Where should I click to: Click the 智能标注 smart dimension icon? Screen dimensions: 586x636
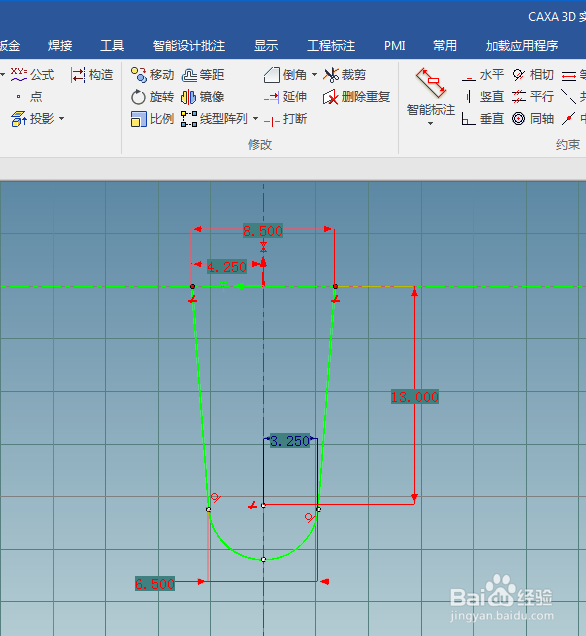(431, 83)
